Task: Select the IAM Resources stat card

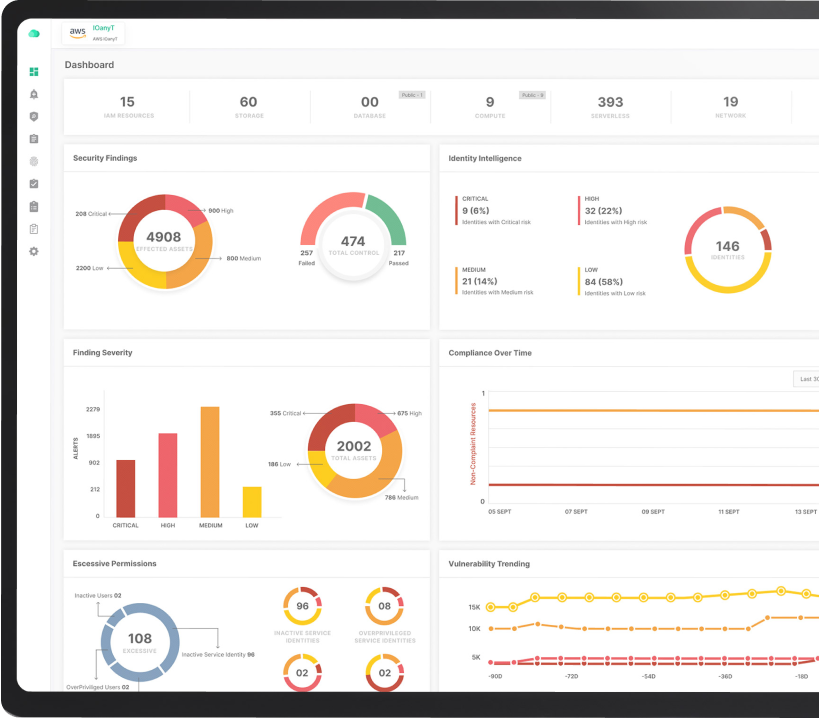Action: tap(127, 106)
